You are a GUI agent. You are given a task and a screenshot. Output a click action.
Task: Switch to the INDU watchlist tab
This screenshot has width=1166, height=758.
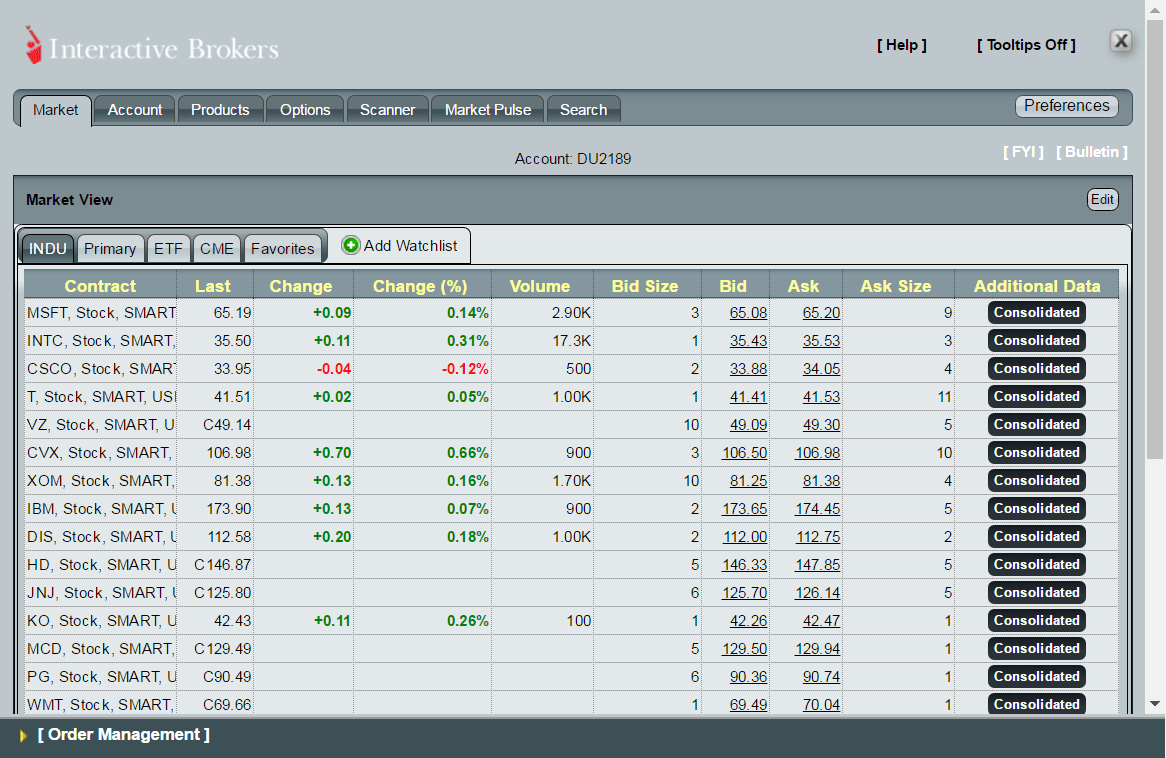[47, 248]
